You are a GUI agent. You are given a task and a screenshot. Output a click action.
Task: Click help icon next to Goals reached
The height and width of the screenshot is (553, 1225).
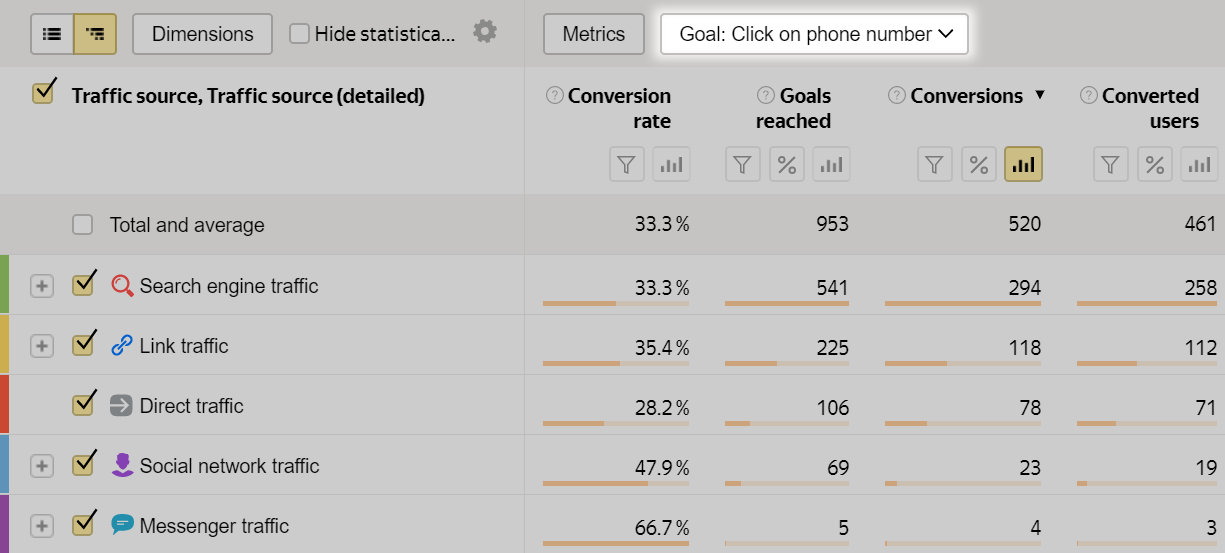pyautogui.click(x=766, y=96)
